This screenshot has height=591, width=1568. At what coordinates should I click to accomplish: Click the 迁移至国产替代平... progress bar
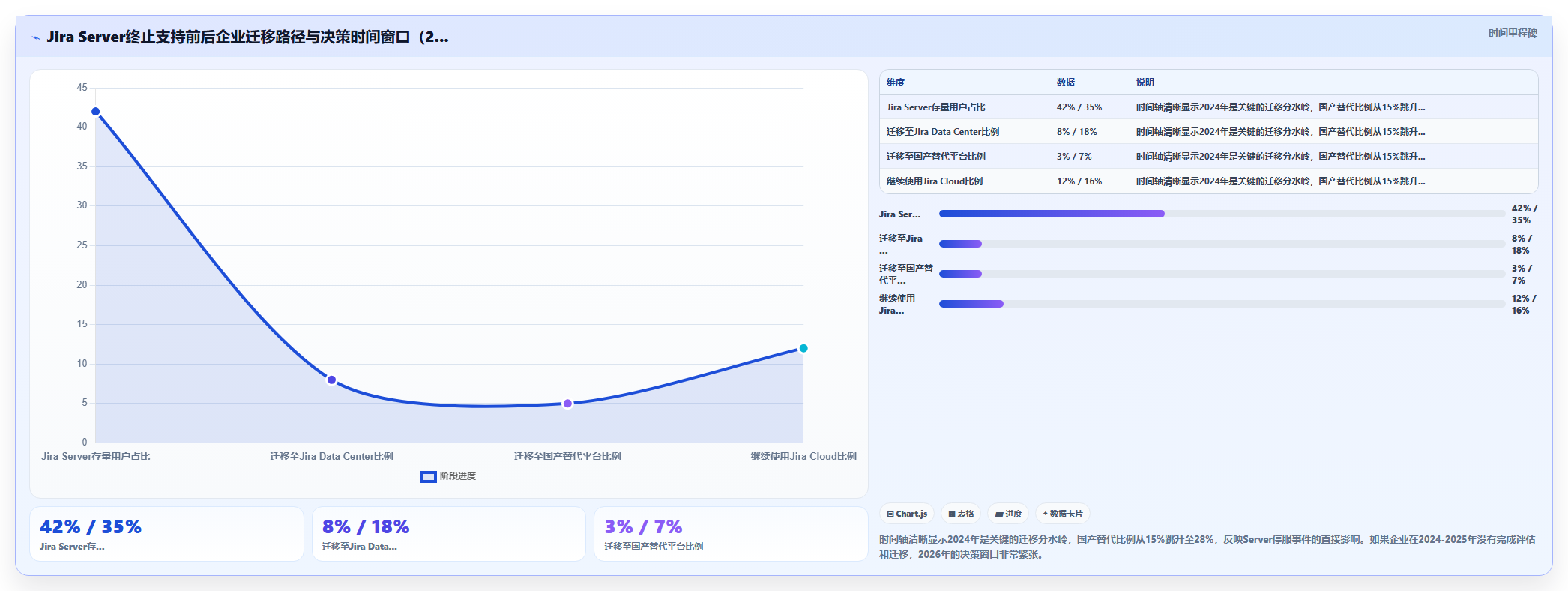pyautogui.click(x=1222, y=274)
